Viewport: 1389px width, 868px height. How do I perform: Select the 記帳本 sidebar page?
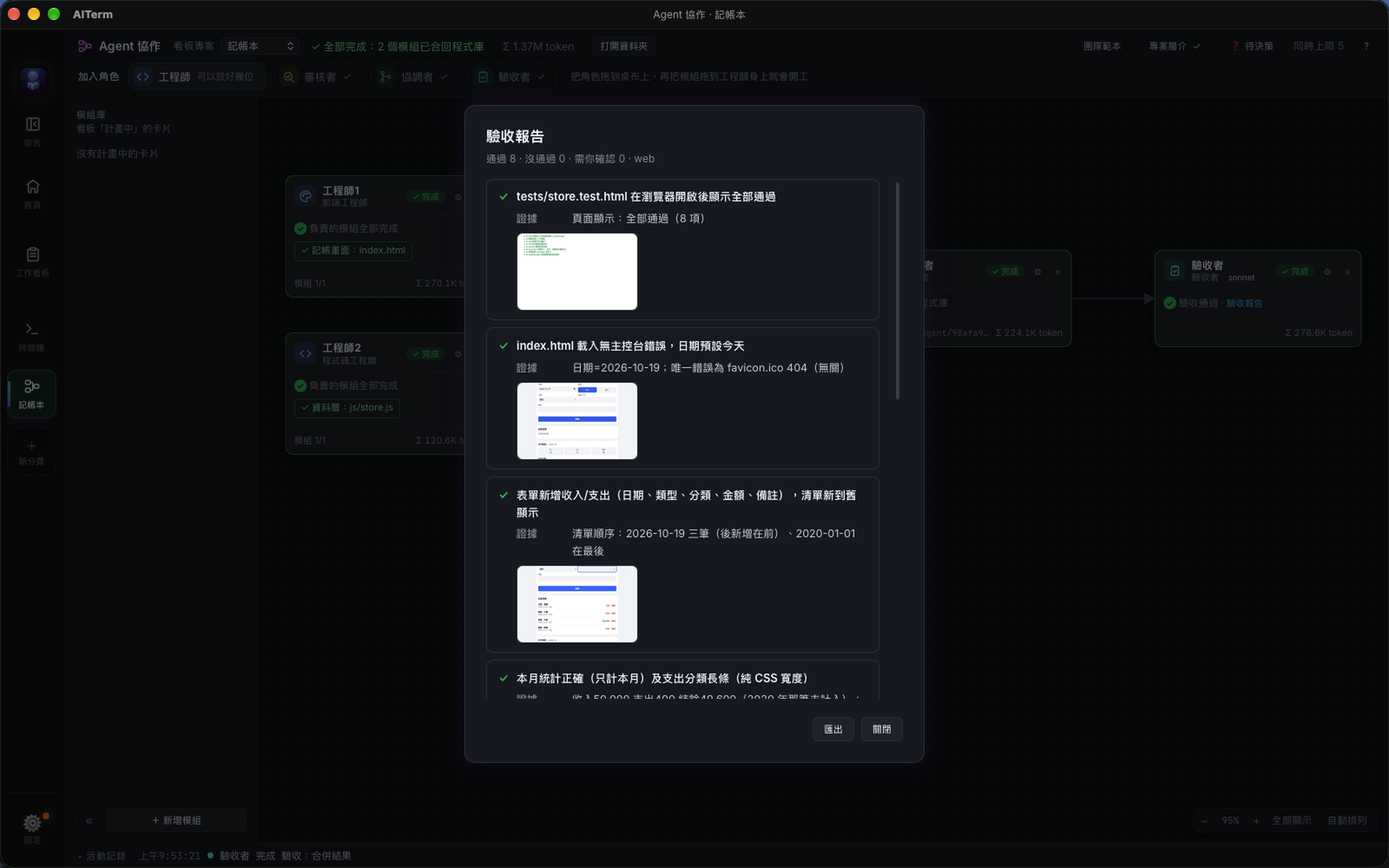point(32,393)
